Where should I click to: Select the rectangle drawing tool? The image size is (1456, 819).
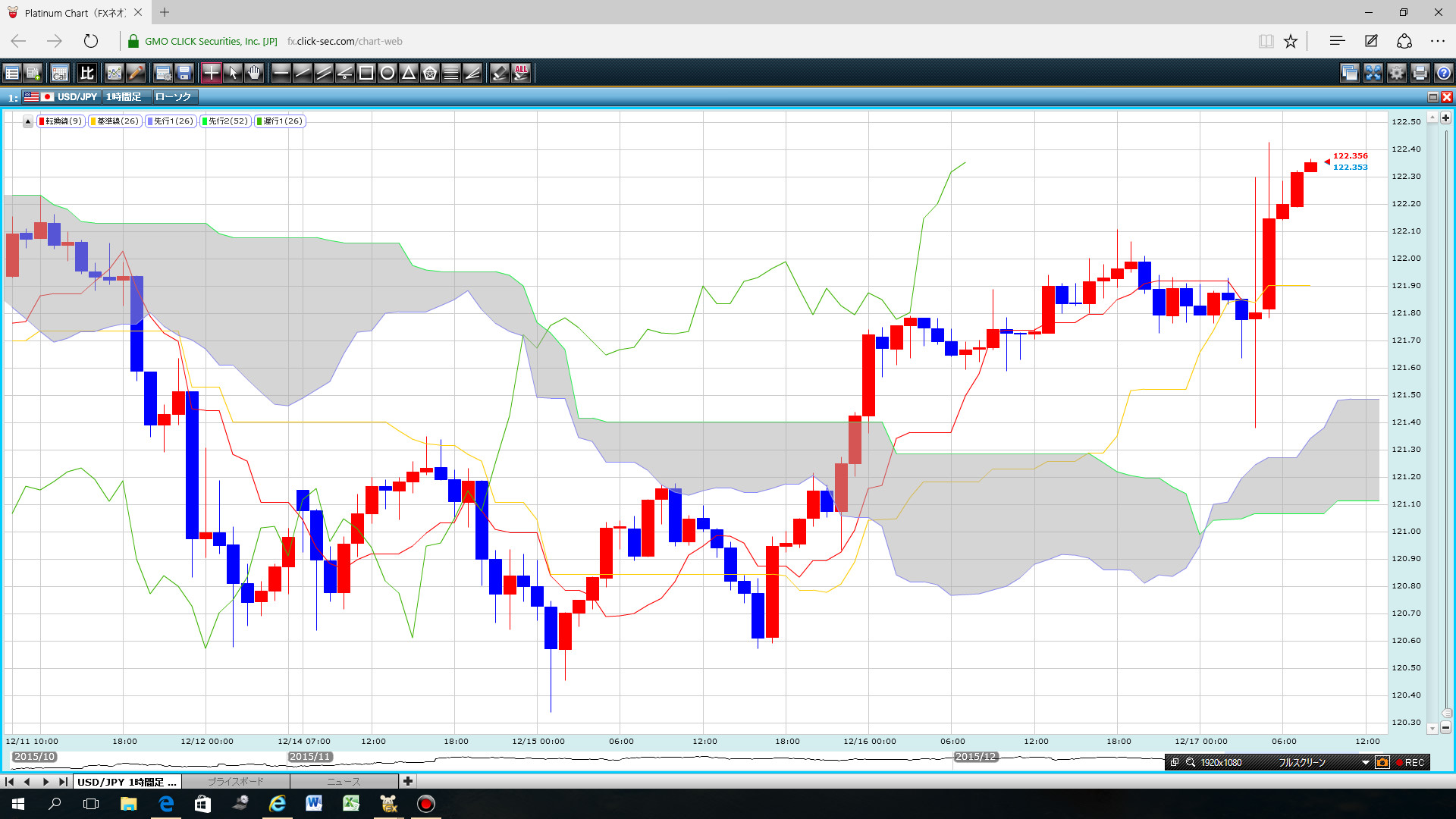[x=366, y=73]
